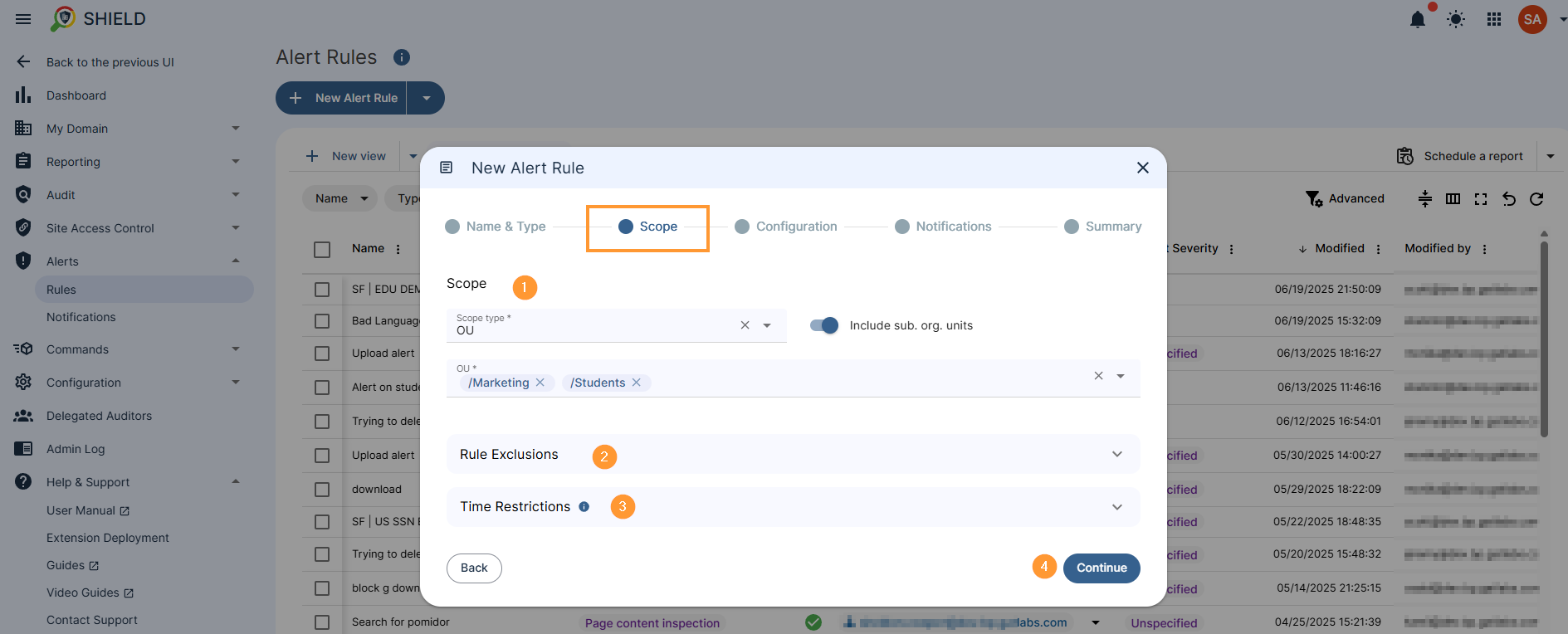Check the Bad Language row checkbox
This screenshot has height=634, width=1568.
322,321
